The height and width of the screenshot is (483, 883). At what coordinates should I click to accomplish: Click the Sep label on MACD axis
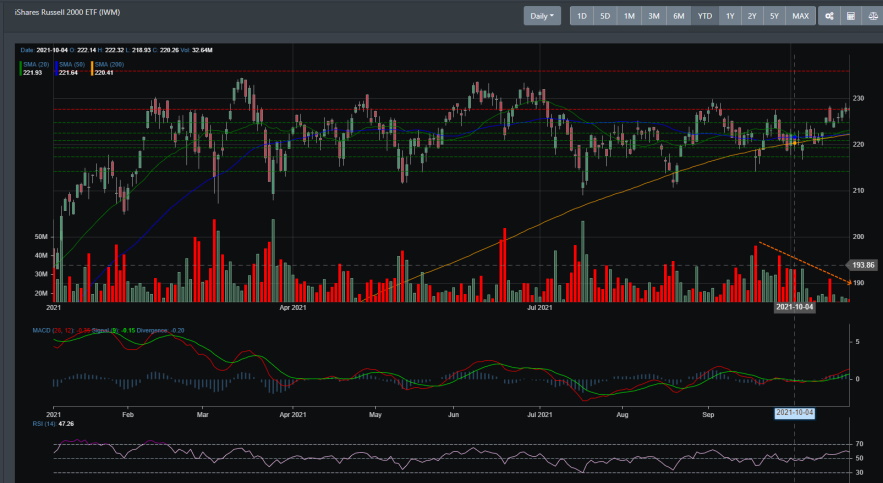pos(708,414)
